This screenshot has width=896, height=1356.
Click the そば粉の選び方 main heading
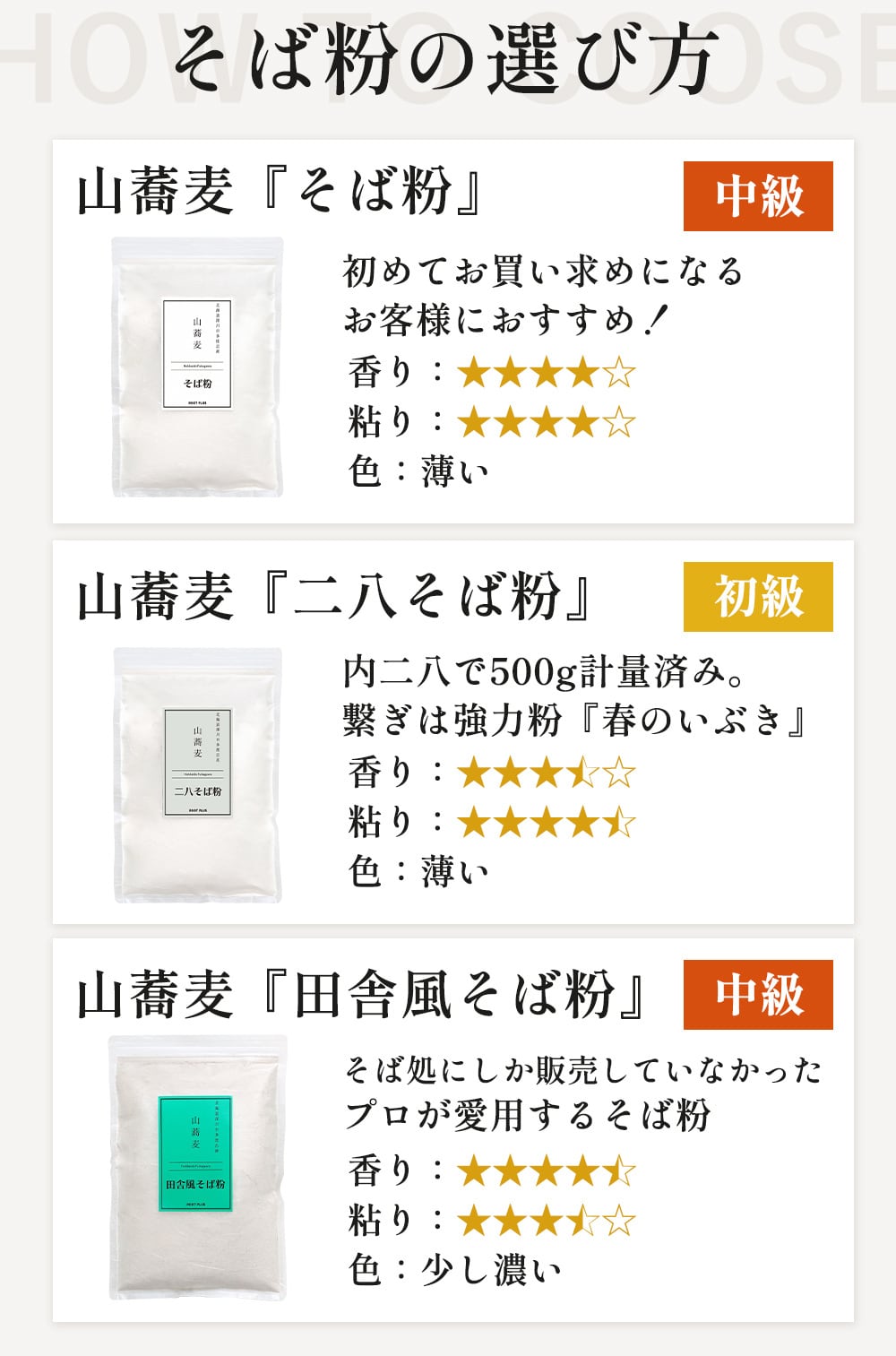point(445,61)
